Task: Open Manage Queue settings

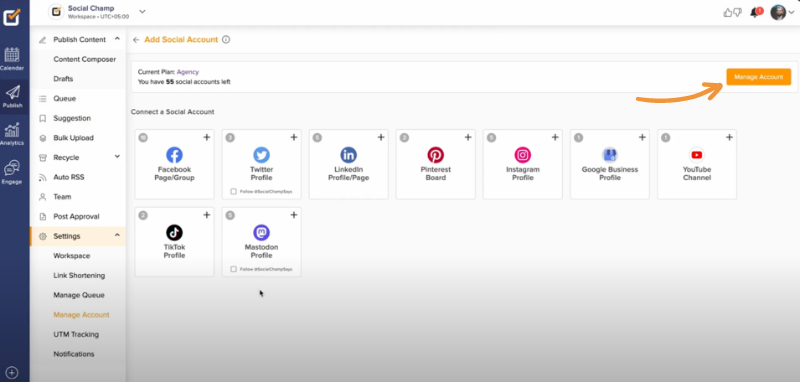Action: (x=79, y=295)
